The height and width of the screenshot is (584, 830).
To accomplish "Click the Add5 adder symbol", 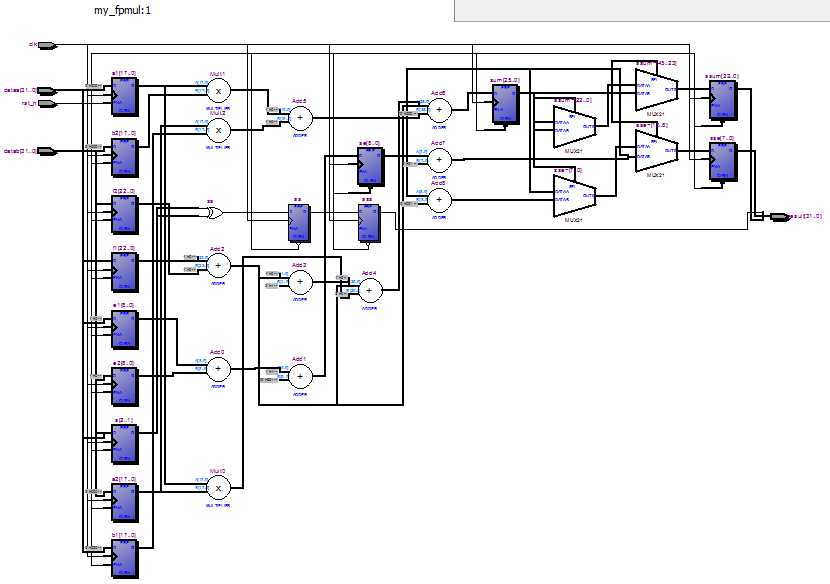I will click(x=300, y=118).
